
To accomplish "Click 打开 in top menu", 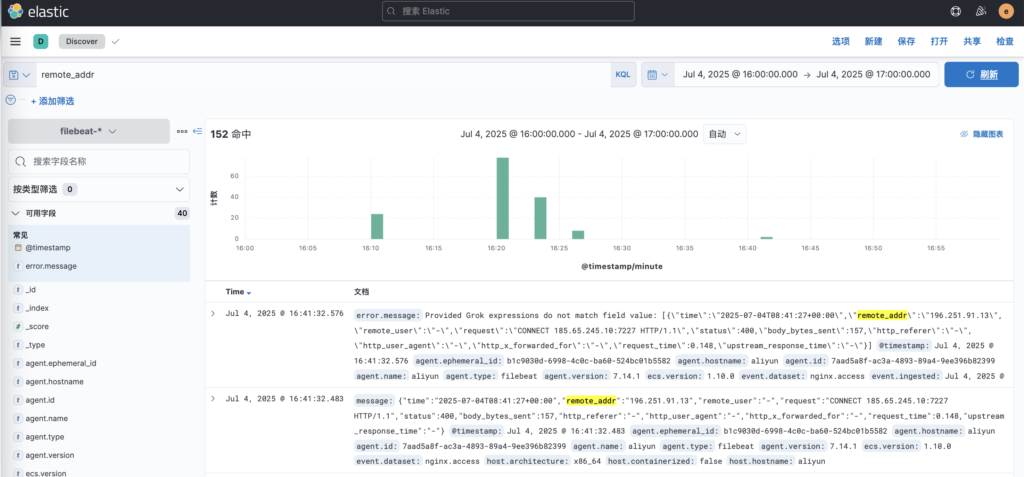I will pos(939,41).
